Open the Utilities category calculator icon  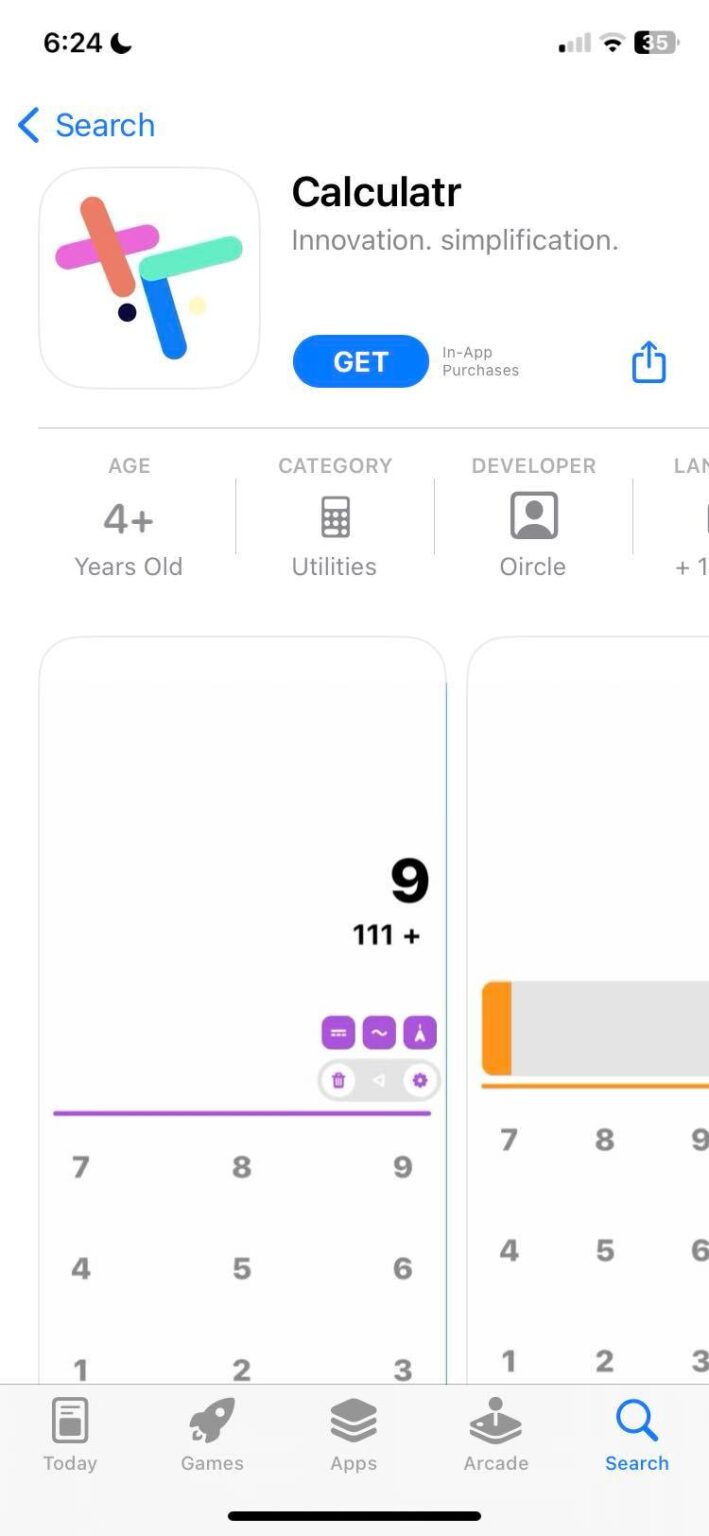point(333,515)
